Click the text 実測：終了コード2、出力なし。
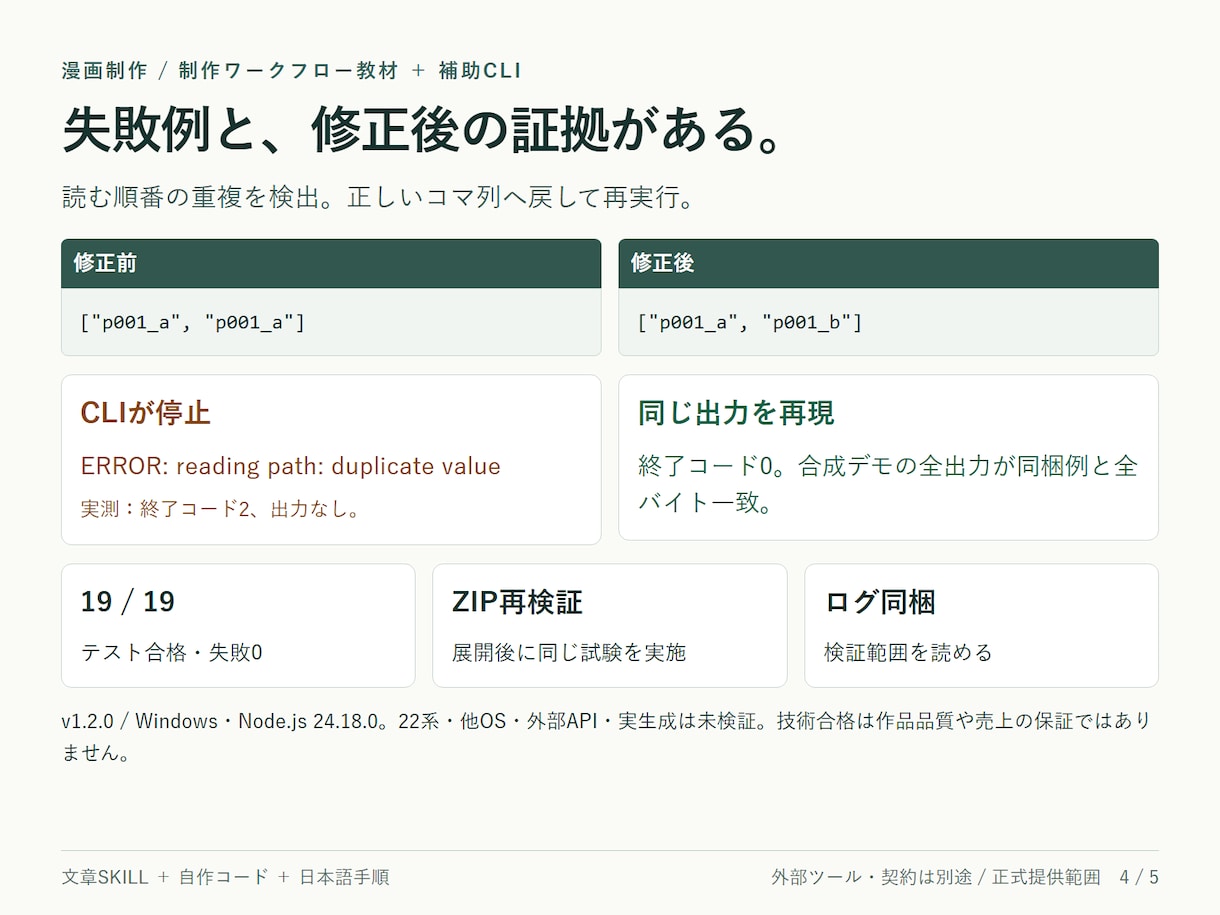This screenshot has width=1220, height=915. pyautogui.click(x=220, y=509)
